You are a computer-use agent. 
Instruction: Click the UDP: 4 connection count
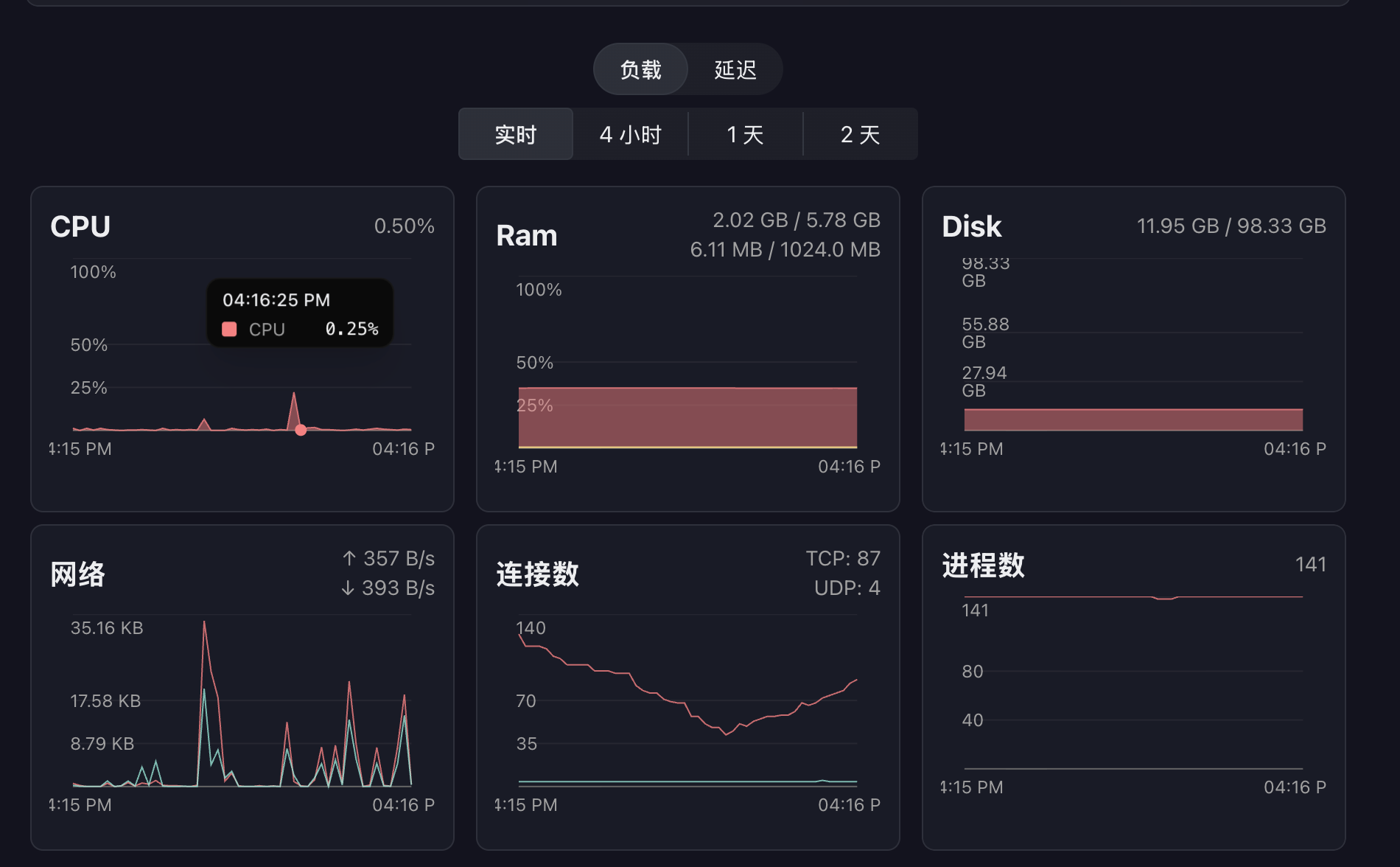click(847, 588)
